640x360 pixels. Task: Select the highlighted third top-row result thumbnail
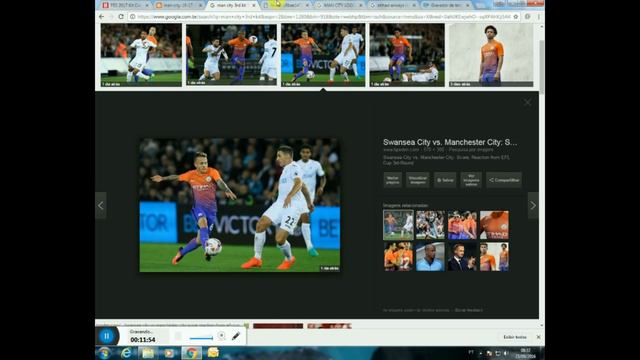[323, 55]
